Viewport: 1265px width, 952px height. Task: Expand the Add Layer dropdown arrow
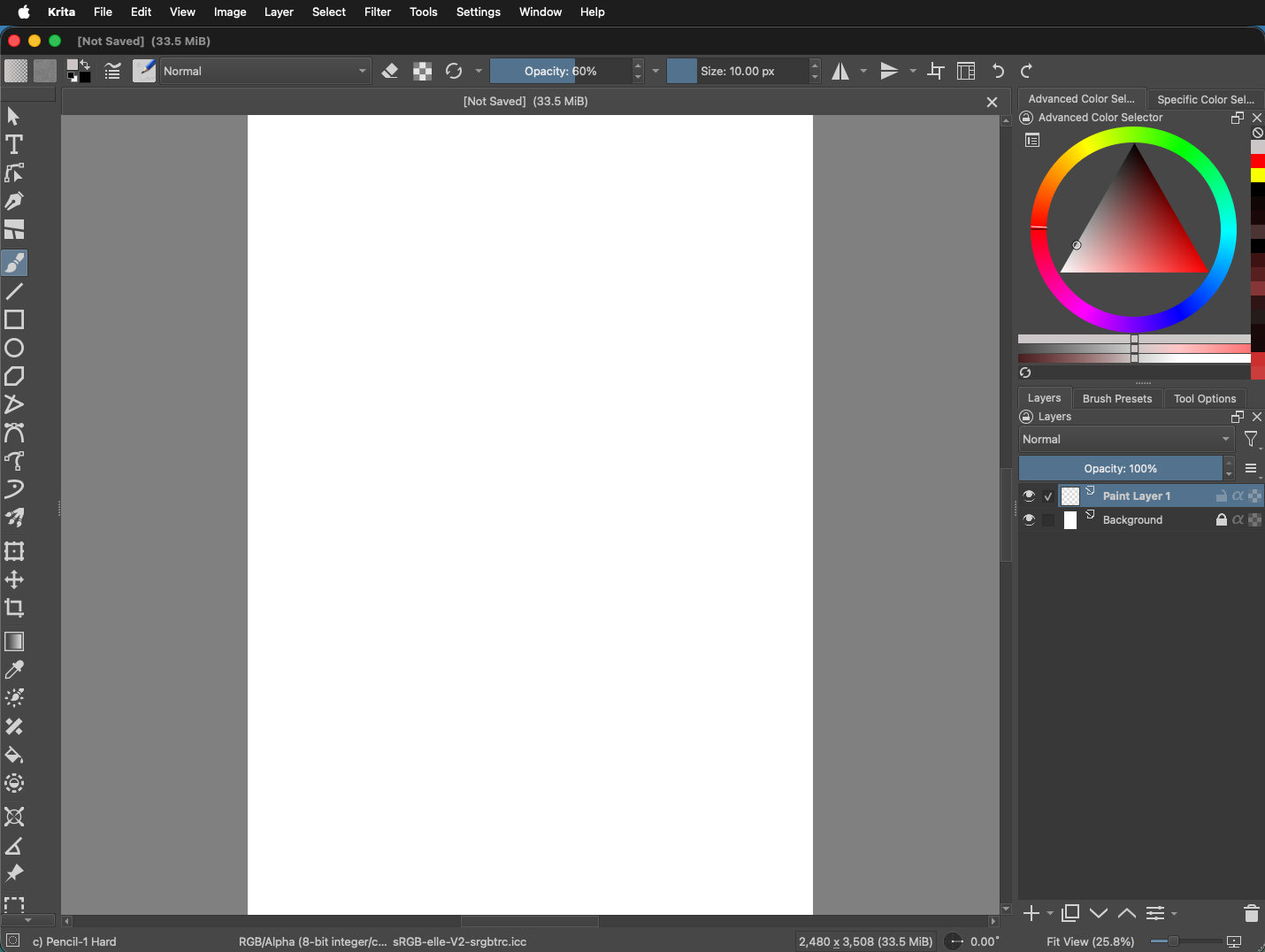coord(1050,913)
